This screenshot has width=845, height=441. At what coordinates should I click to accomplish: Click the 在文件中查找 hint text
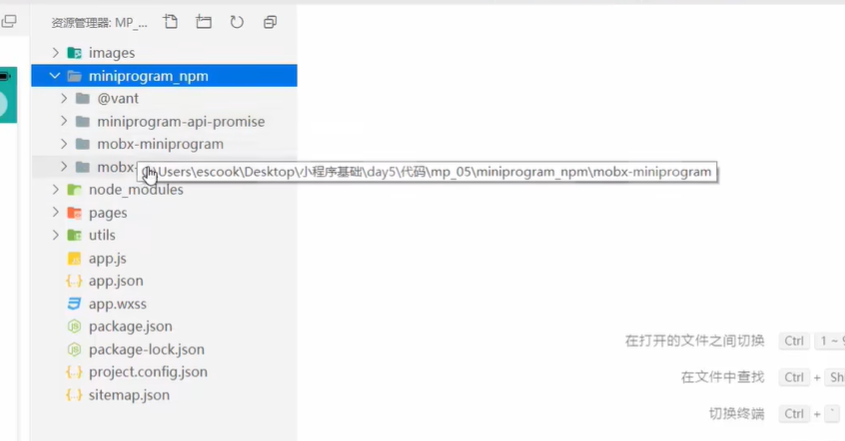pos(723,377)
